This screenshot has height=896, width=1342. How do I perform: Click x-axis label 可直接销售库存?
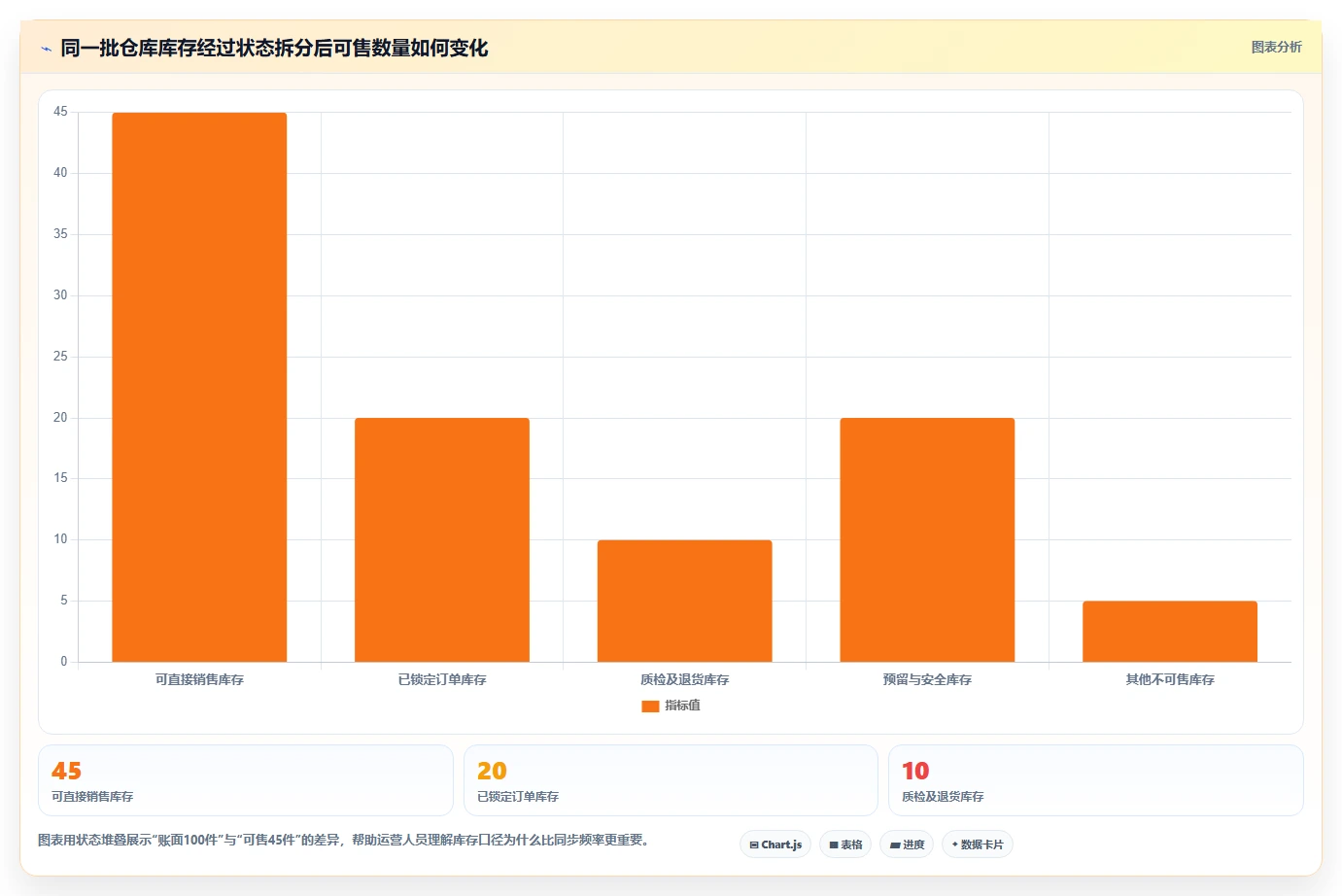point(199,679)
